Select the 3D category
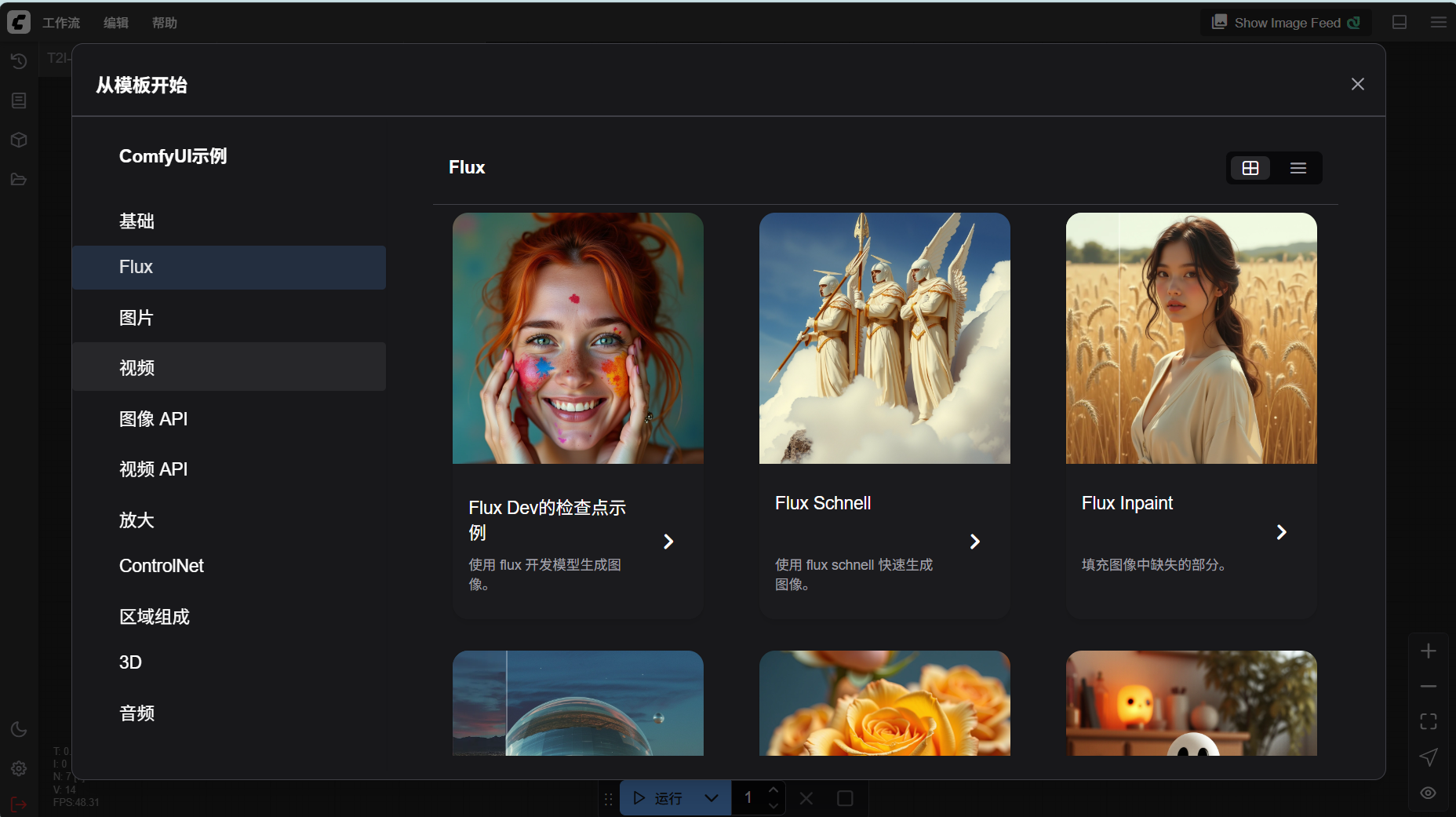Screen dimensions: 1456x817 (x=229, y=662)
